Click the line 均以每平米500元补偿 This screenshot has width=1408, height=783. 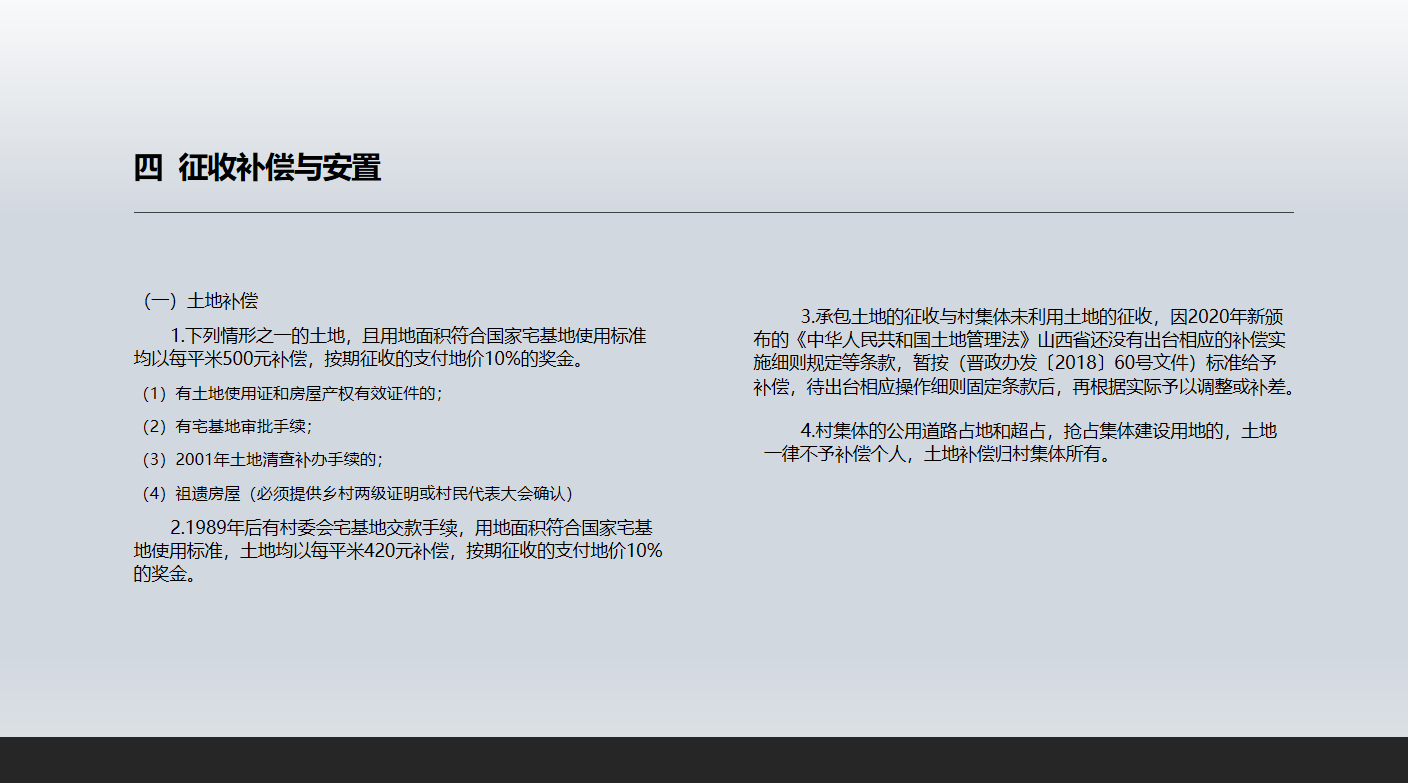[x=359, y=359]
